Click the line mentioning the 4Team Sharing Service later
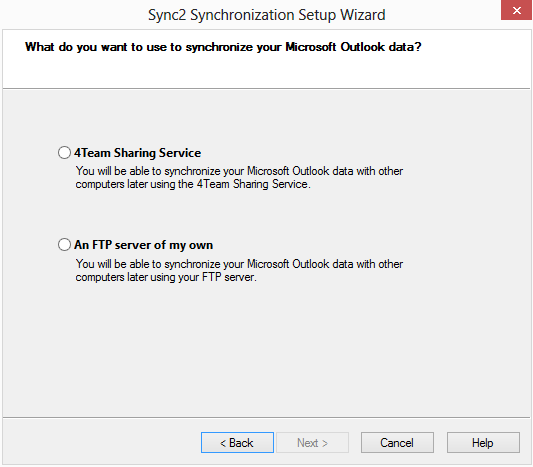Image resolution: width=533 pixels, height=467 pixels. 193,184
